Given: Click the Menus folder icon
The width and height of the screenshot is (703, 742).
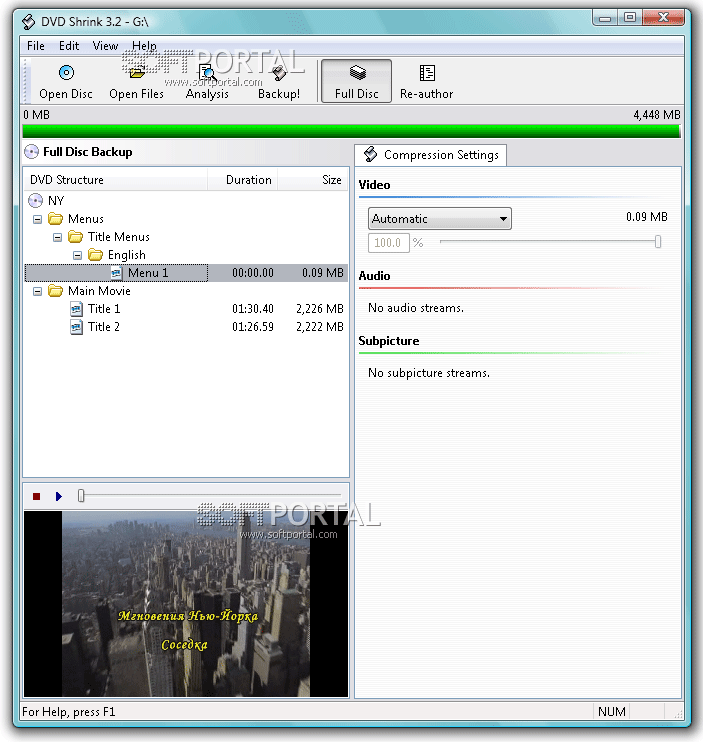Looking at the screenshot, I should (x=55, y=219).
